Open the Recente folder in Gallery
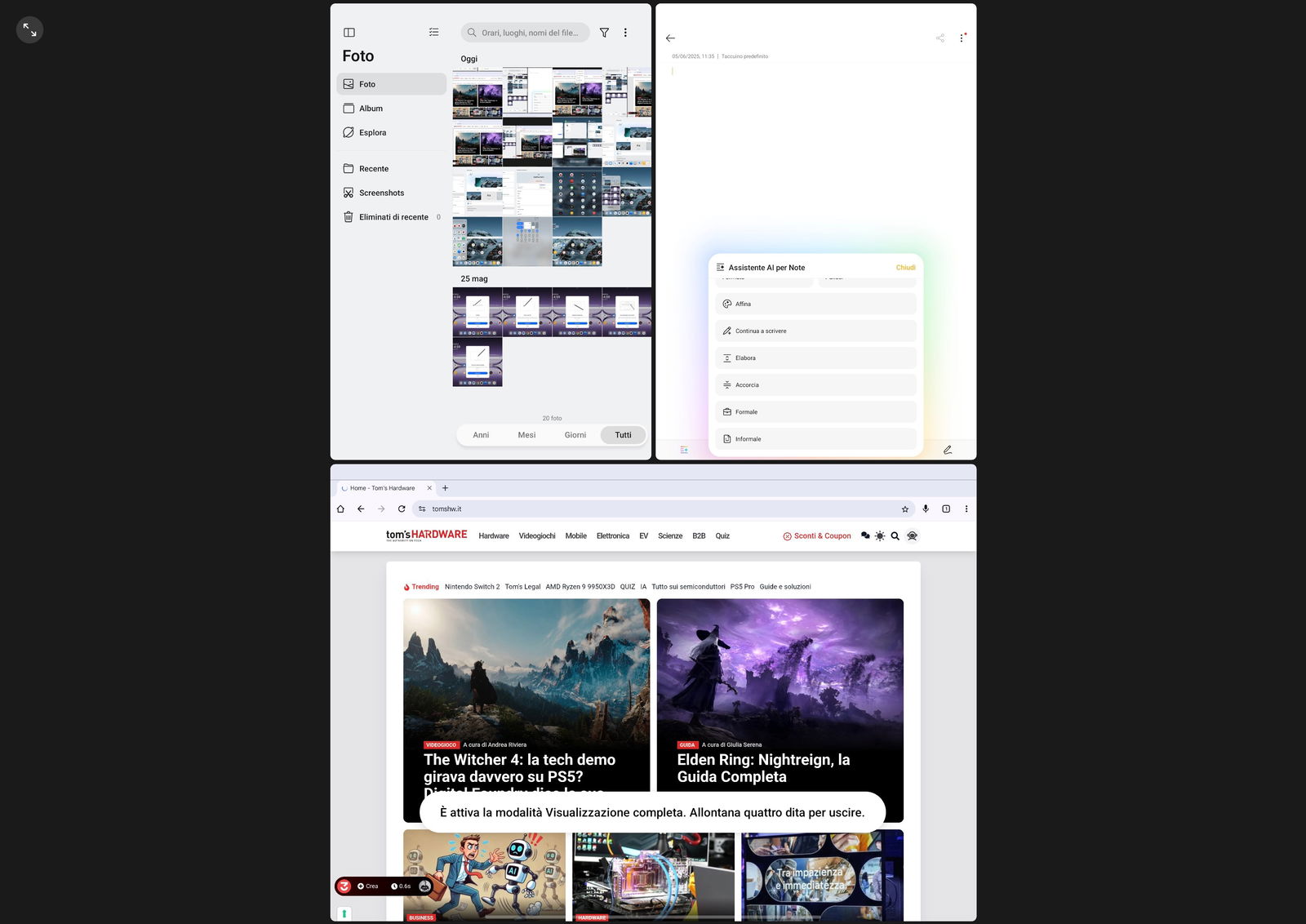1306x924 pixels. click(391, 169)
